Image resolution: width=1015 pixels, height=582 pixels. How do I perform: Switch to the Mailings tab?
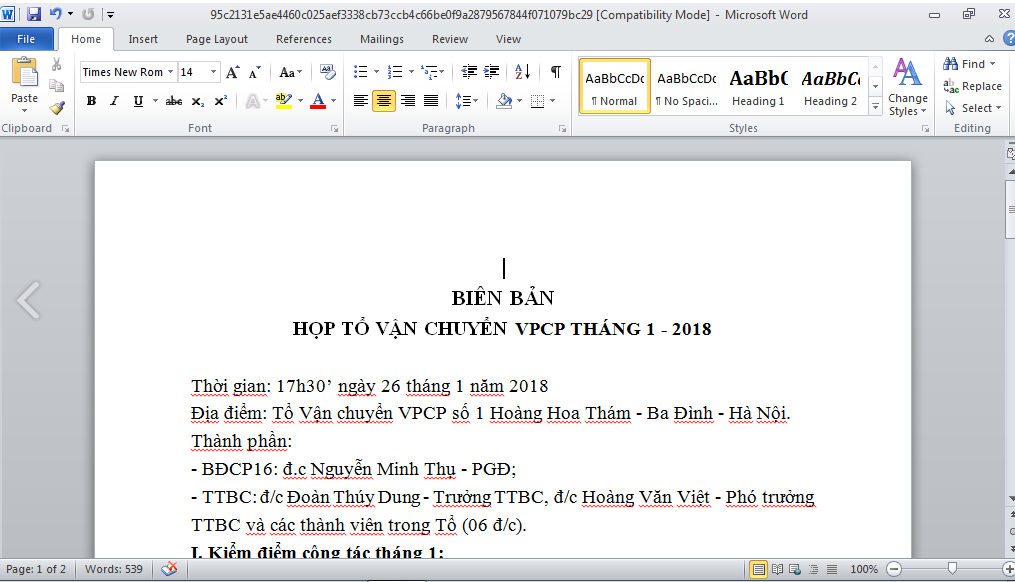(x=382, y=39)
